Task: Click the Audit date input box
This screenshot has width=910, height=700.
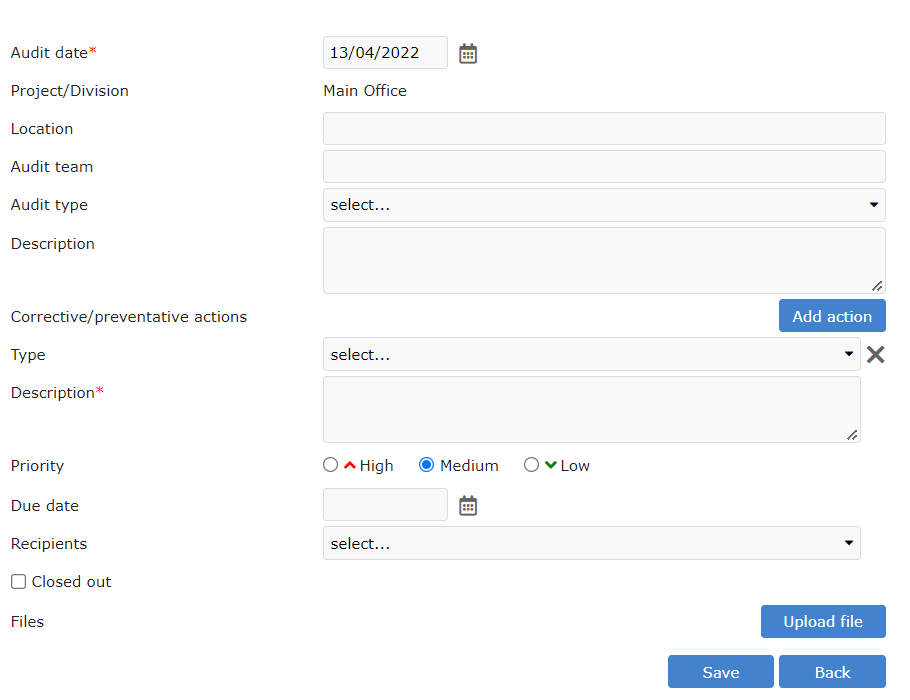Action: pyautogui.click(x=385, y=53)
